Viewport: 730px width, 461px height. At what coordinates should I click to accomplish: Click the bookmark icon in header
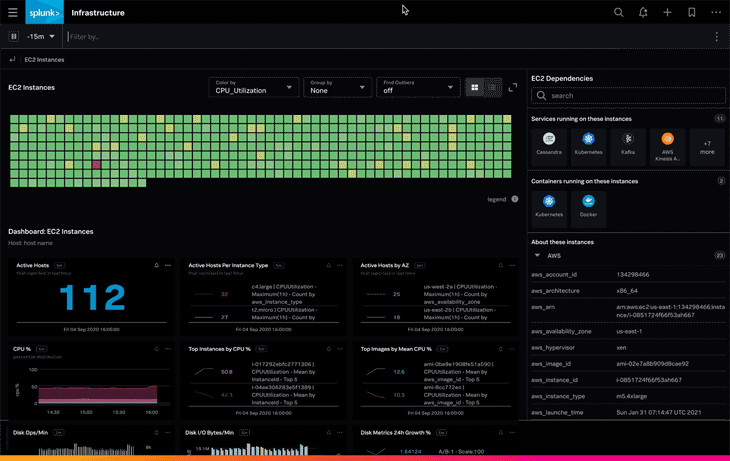pyautogui.click(x=691, y=13)
